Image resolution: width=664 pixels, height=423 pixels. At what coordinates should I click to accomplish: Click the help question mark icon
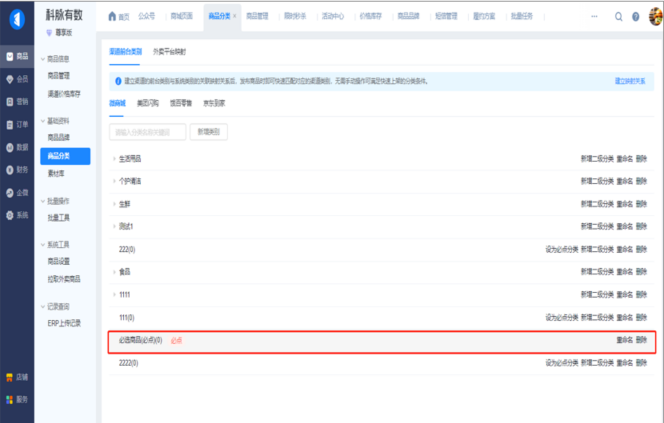(x=636, y=17)
